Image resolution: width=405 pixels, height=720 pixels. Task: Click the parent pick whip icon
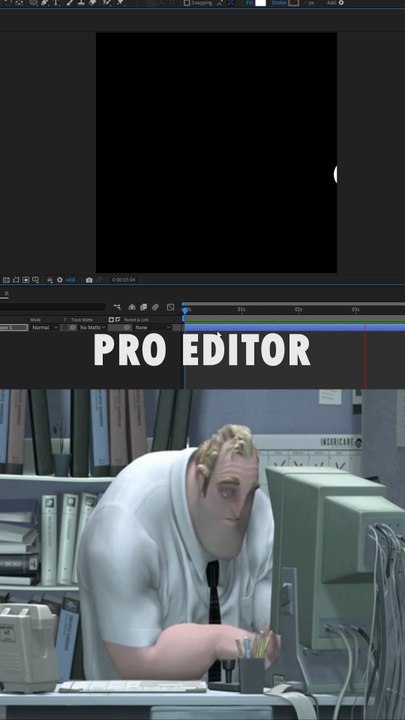click(127, 327)
